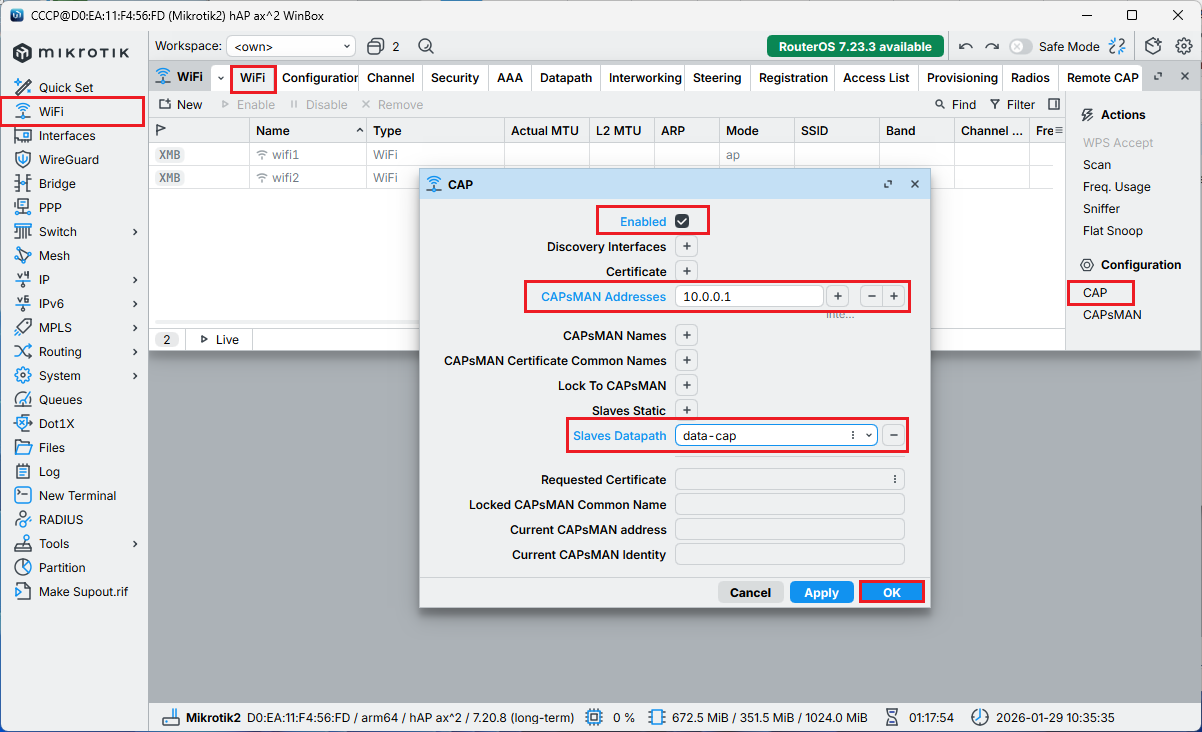Viewport: 1202px width, 732px height.
Task: Expand the Routing submenu
Action: click(x=135, y=351)
